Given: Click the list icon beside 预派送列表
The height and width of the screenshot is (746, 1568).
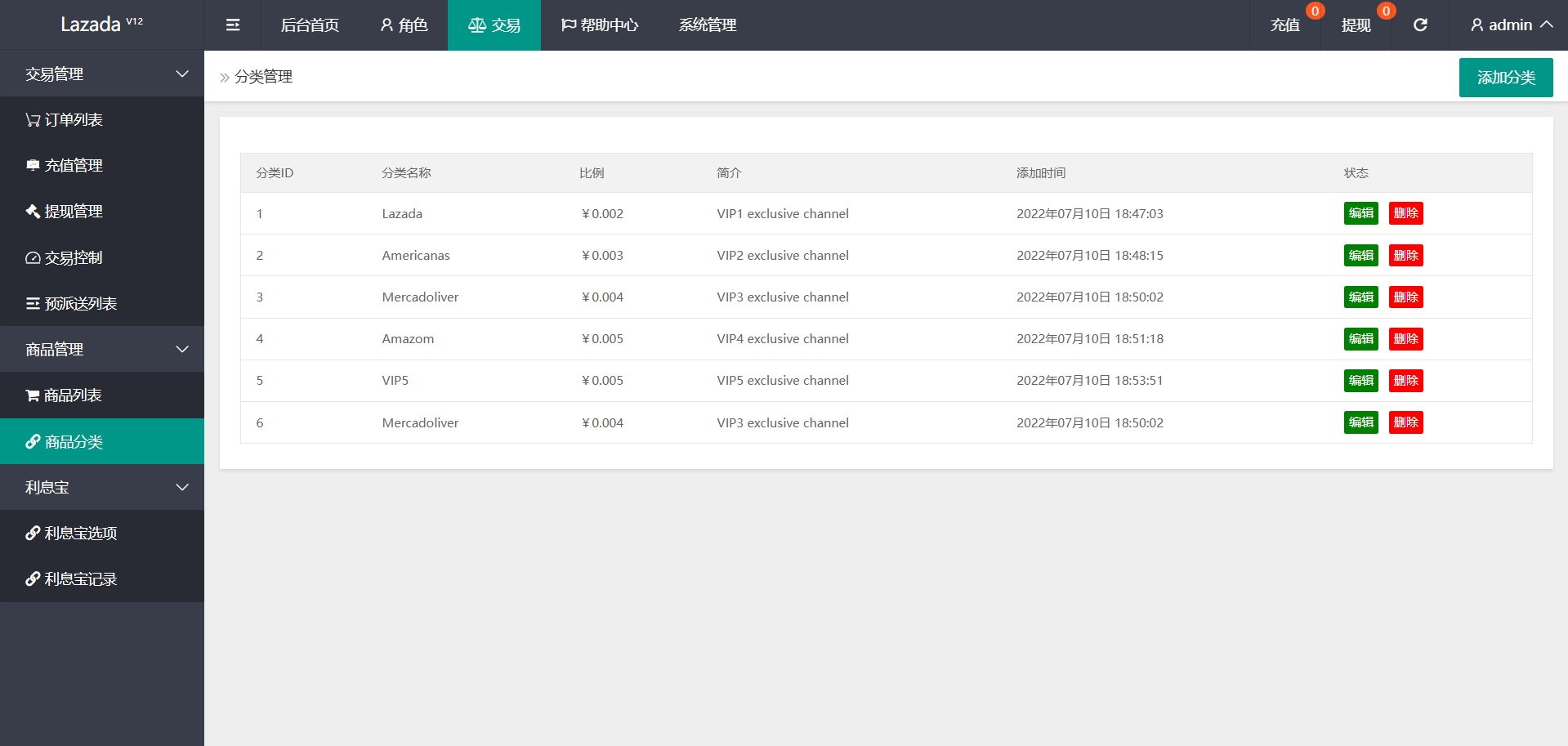Looking at the screenshot, I should (33, 303).
